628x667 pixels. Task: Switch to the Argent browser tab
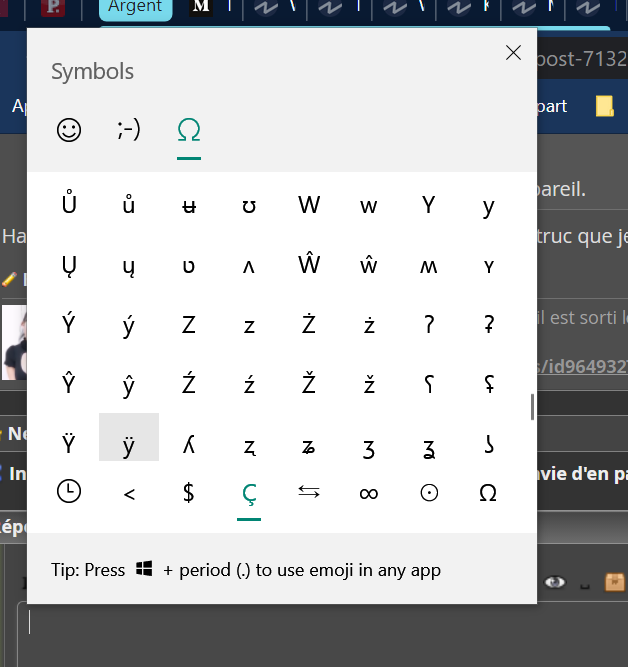click(x=135, y=8)
